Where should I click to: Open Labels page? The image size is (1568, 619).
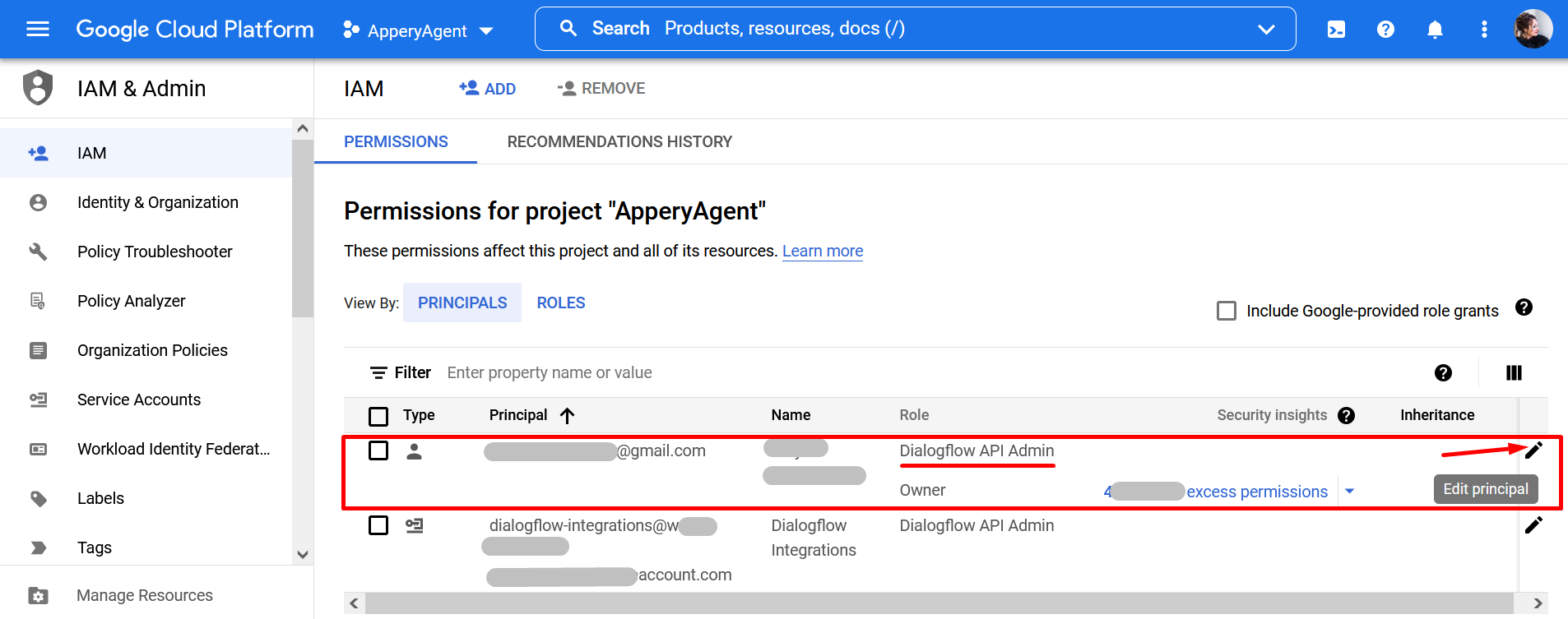pos(146,498)
